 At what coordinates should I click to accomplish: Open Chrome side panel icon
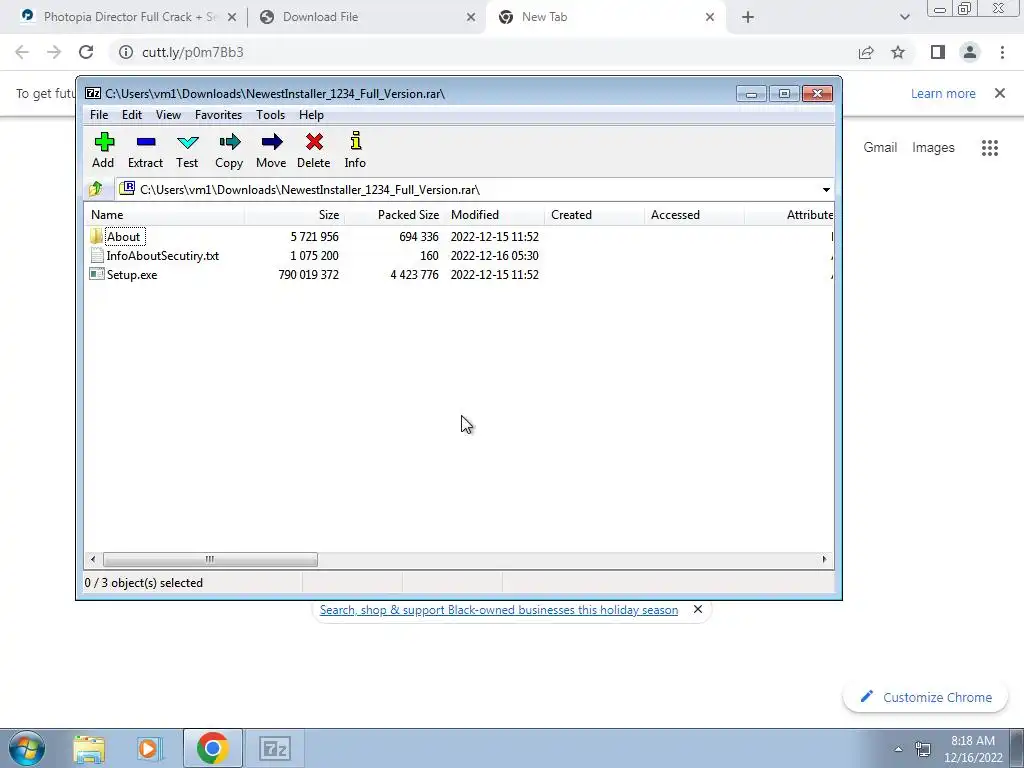pos(938,52)
